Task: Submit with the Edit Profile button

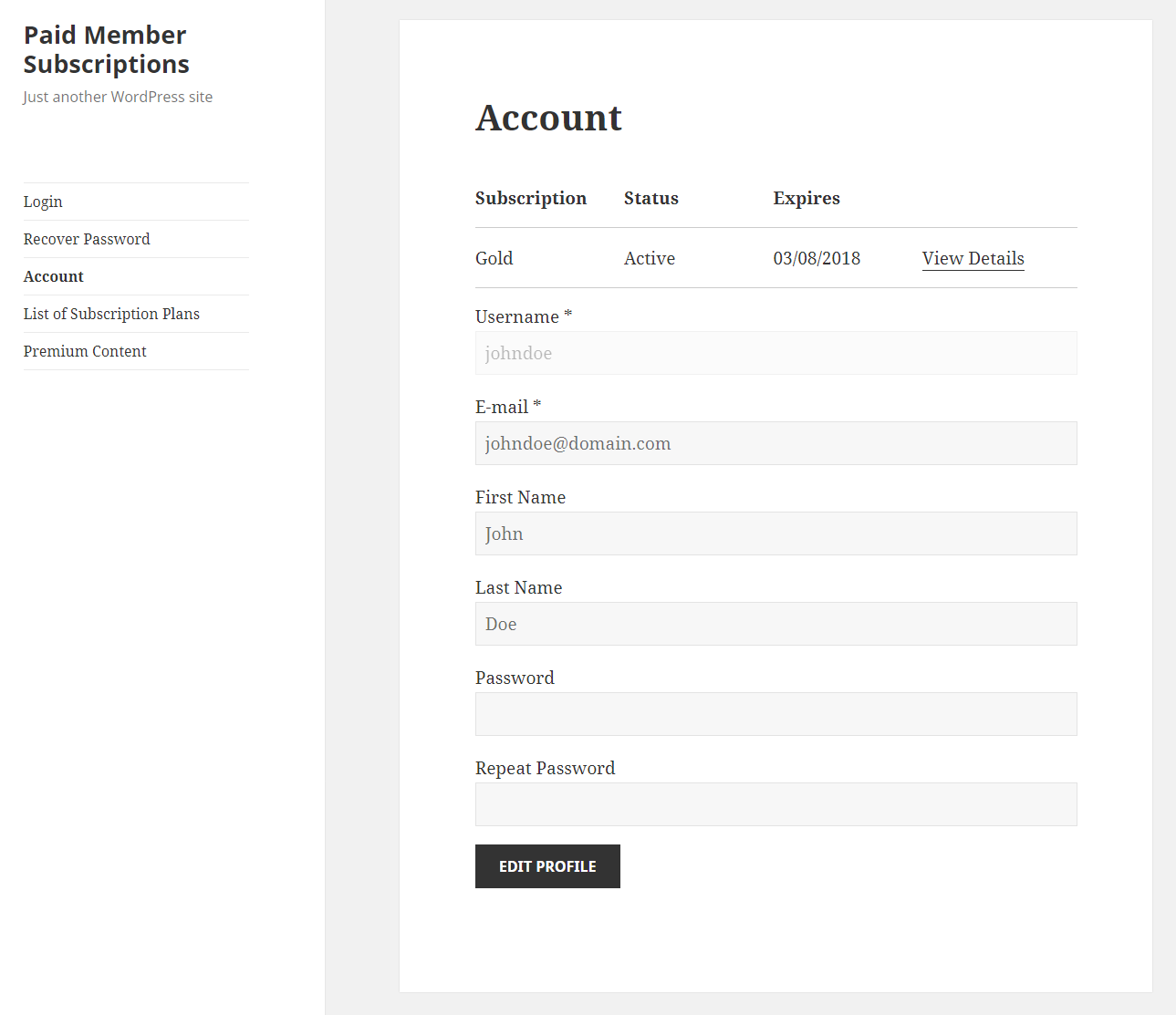Action: point(547,866)
